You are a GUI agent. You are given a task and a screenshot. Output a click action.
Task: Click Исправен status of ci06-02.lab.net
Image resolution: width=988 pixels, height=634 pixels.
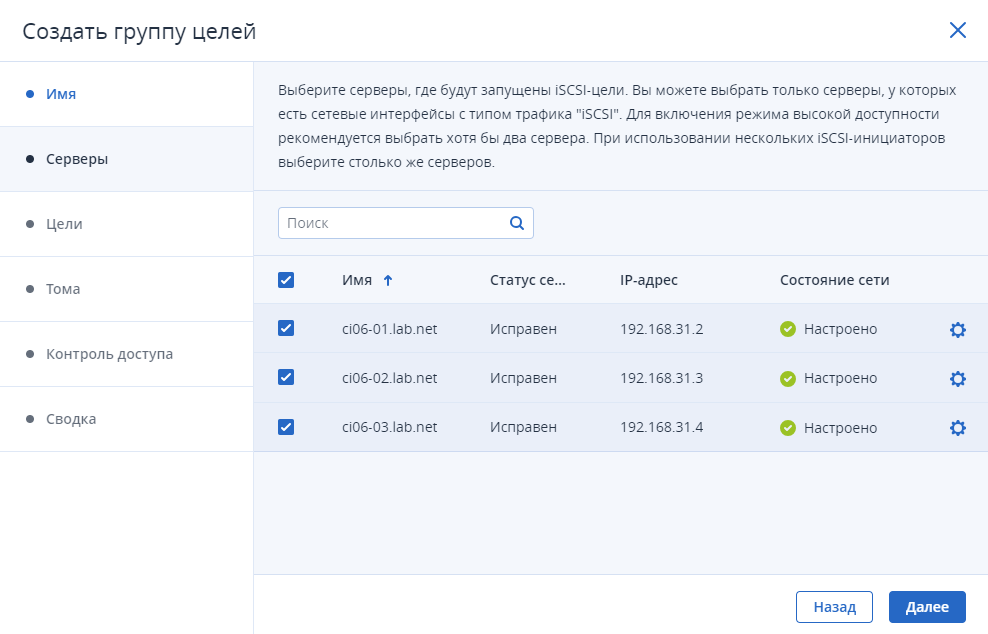coord(524,378)
